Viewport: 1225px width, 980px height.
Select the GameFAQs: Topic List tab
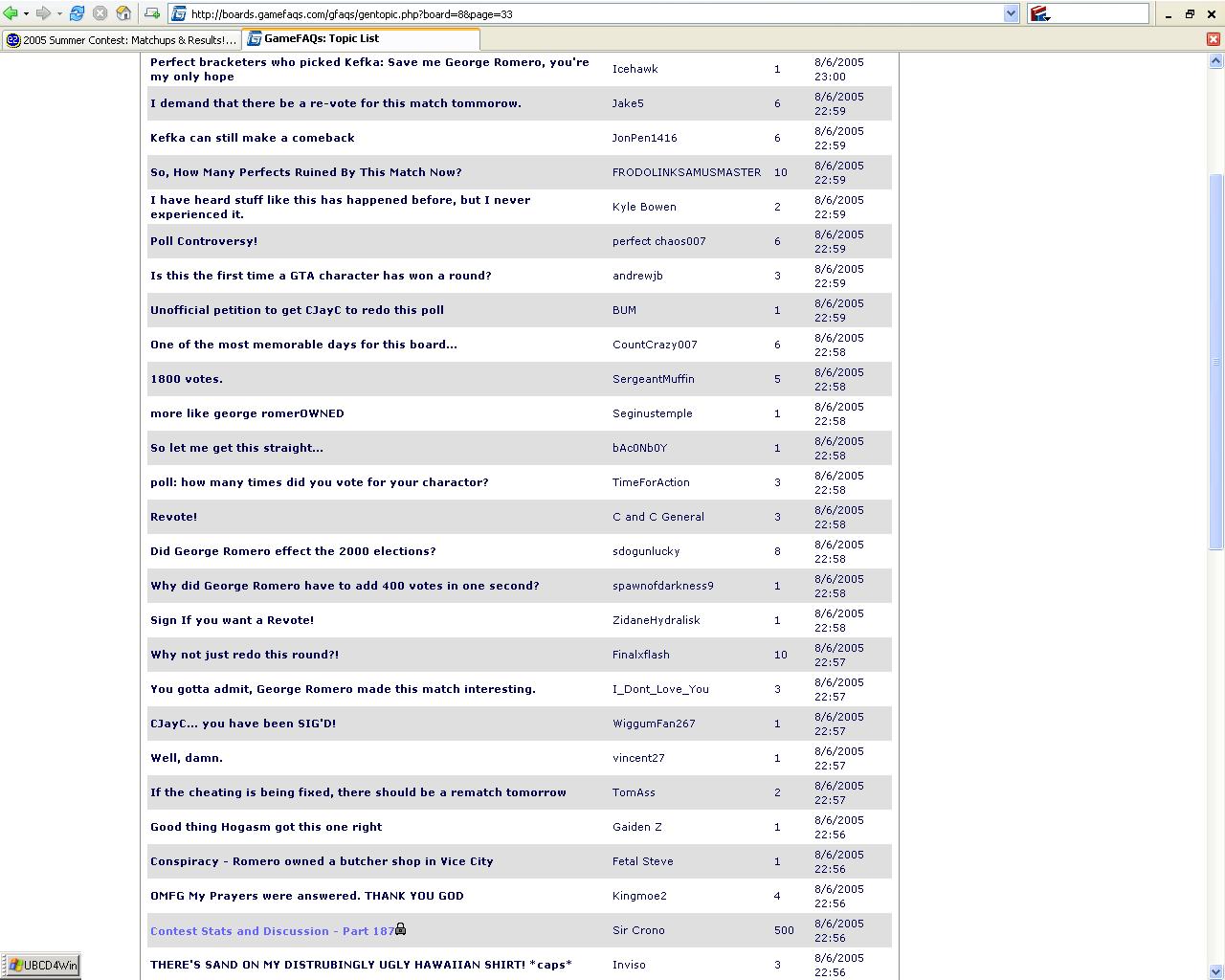pyautogui.click(x=361, y=39)
